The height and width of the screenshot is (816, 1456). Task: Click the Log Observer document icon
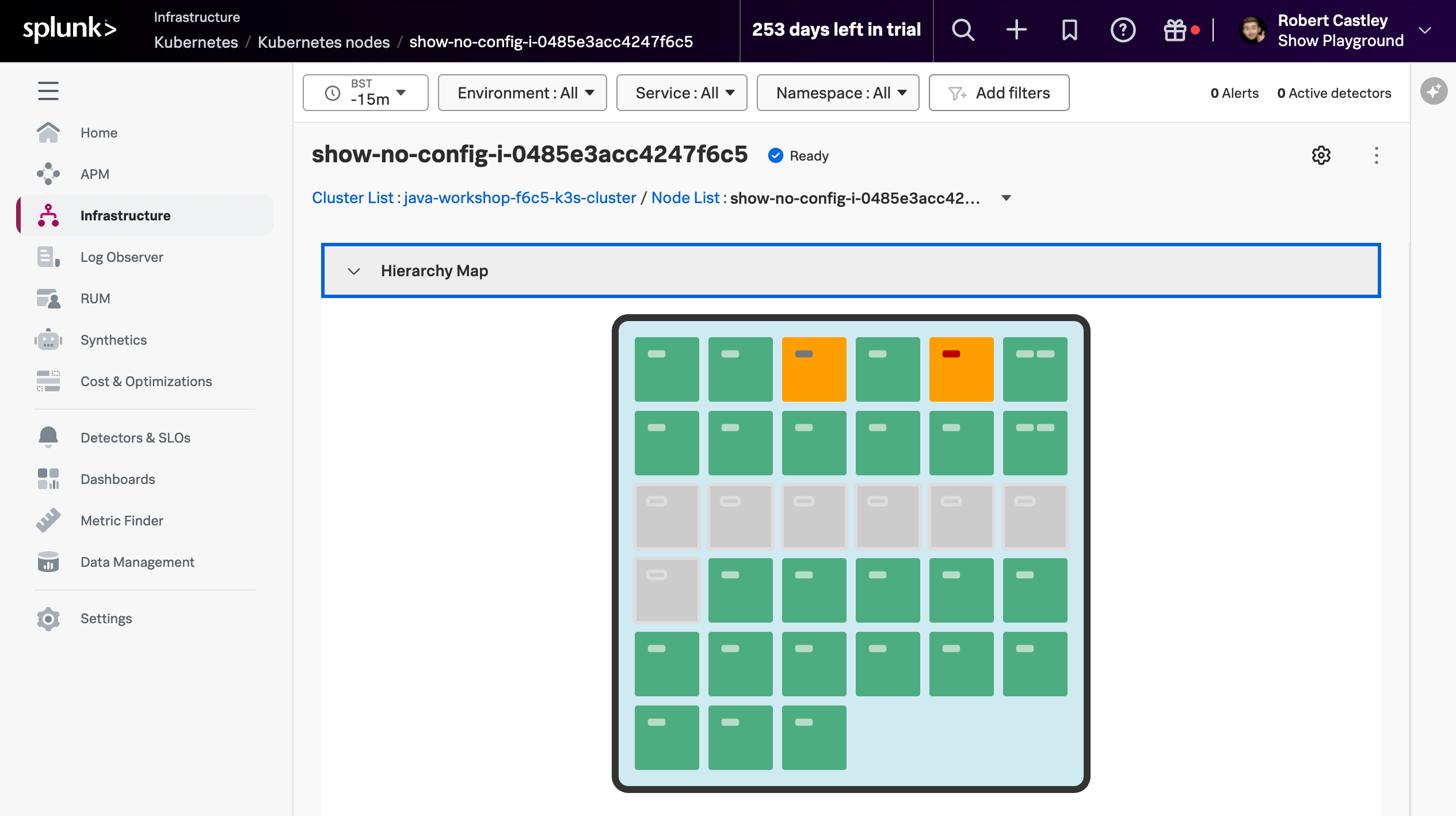coord(48,257)
